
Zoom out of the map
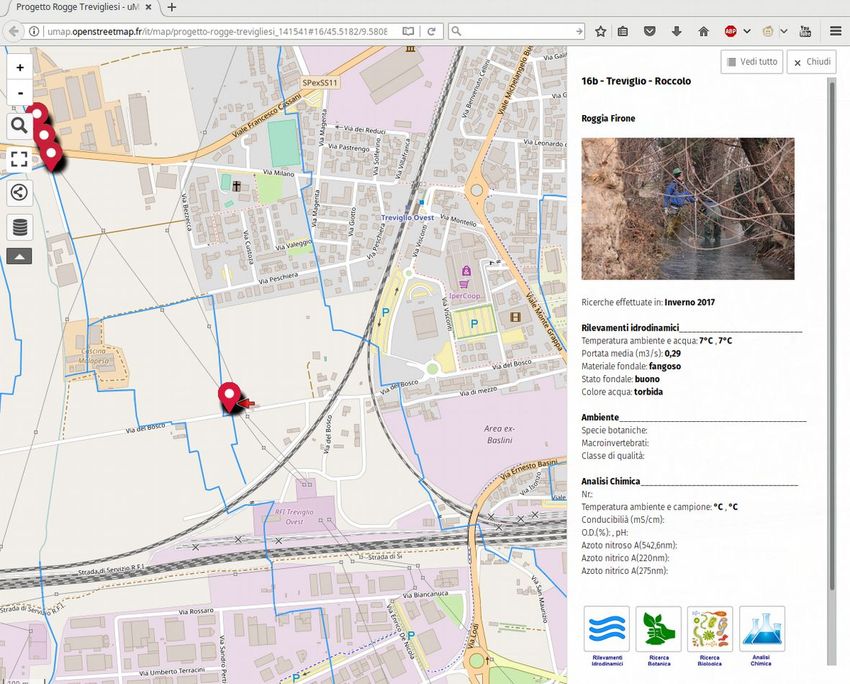point(20,93)
